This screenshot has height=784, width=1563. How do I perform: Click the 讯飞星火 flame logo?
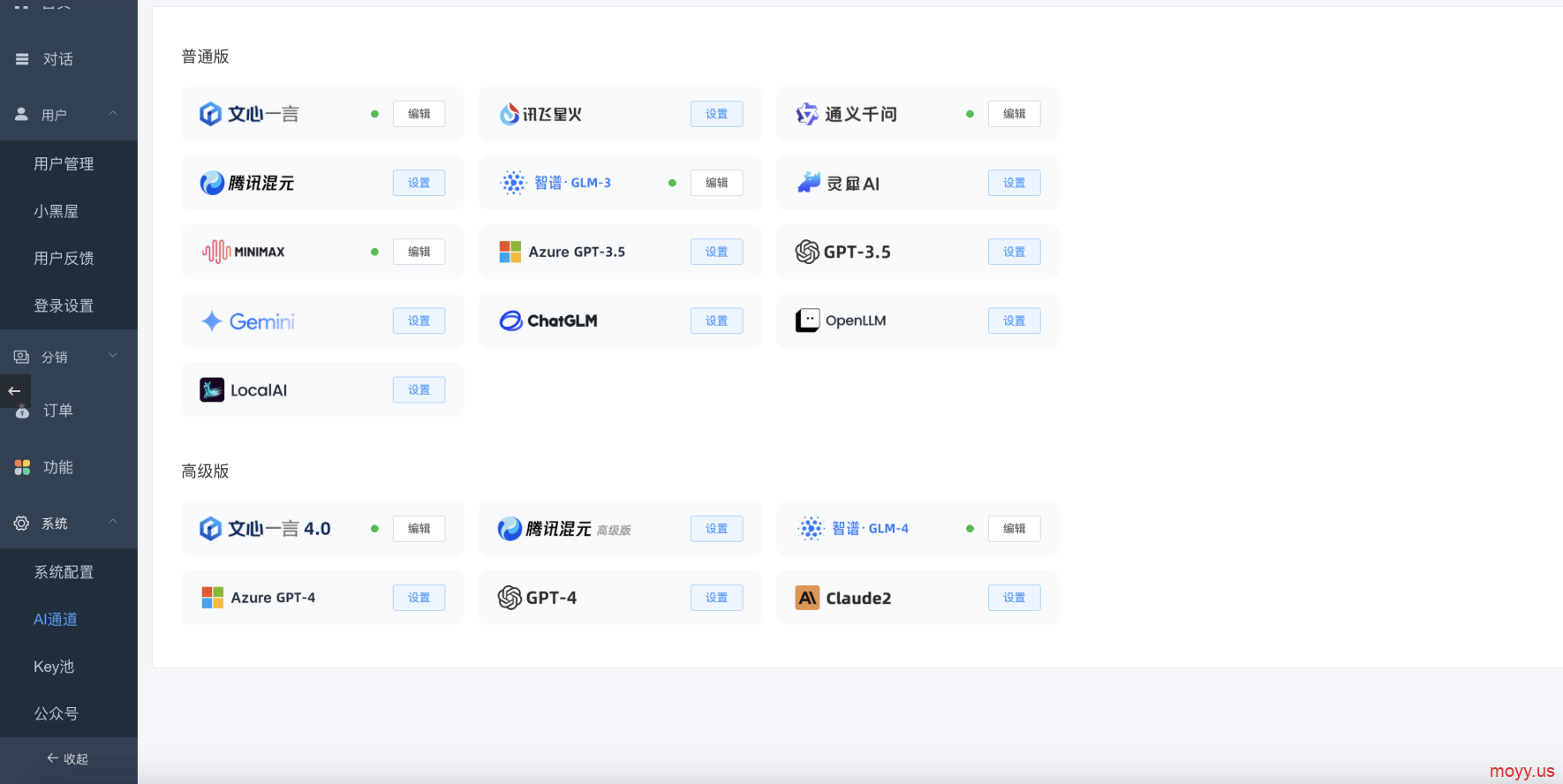coord(509,114)
